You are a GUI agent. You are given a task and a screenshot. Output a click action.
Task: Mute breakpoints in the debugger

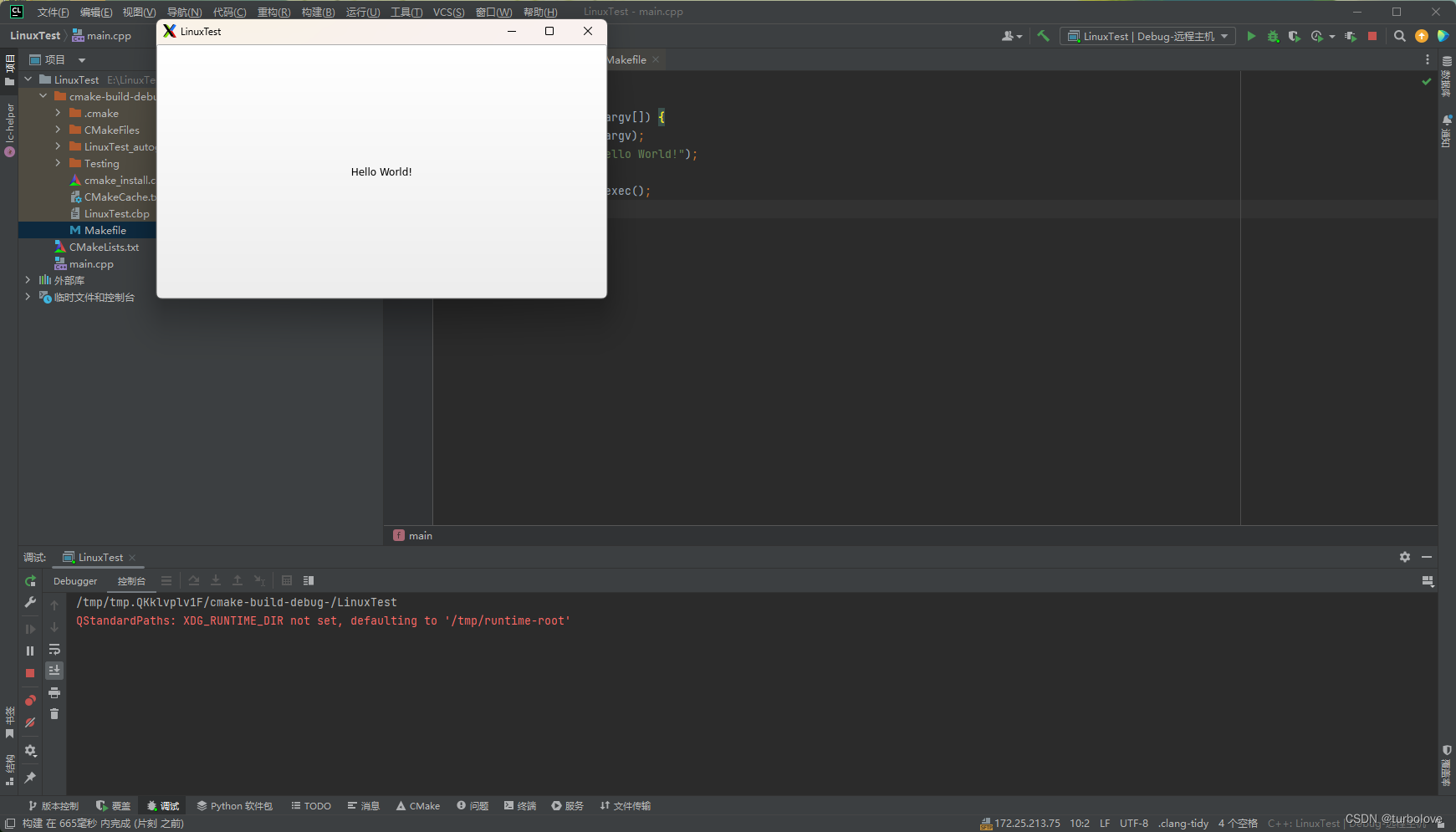pos(29,723)
